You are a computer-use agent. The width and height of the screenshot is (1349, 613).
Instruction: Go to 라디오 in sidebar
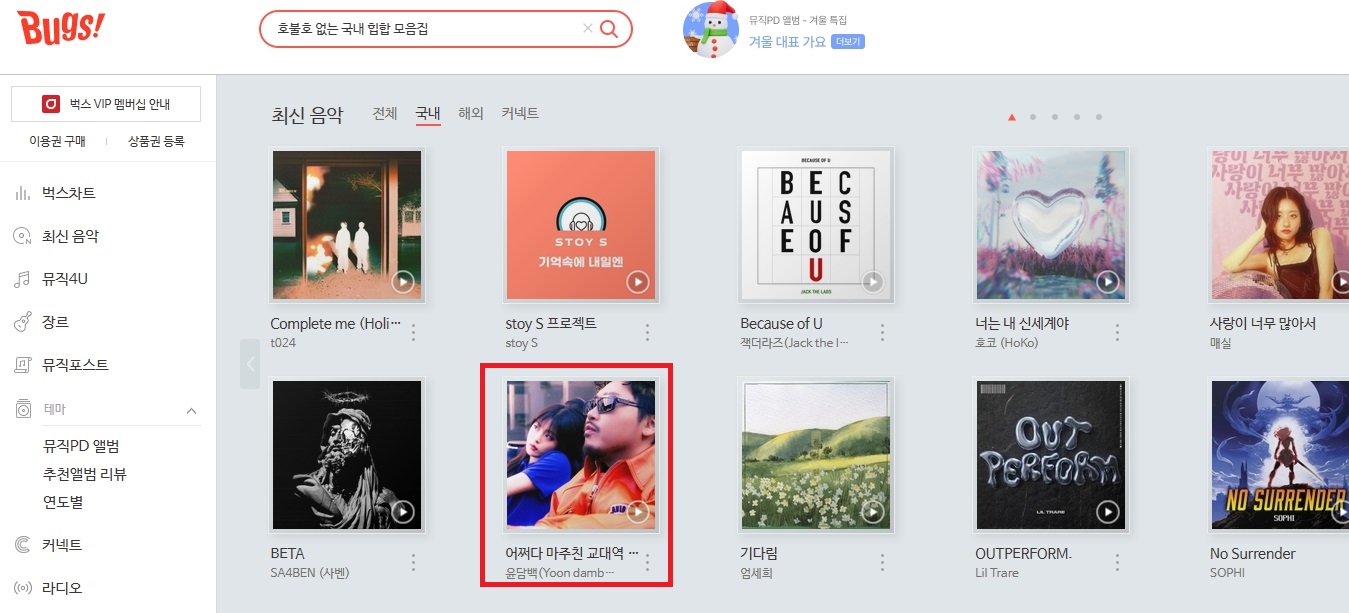tap(62, 588)
